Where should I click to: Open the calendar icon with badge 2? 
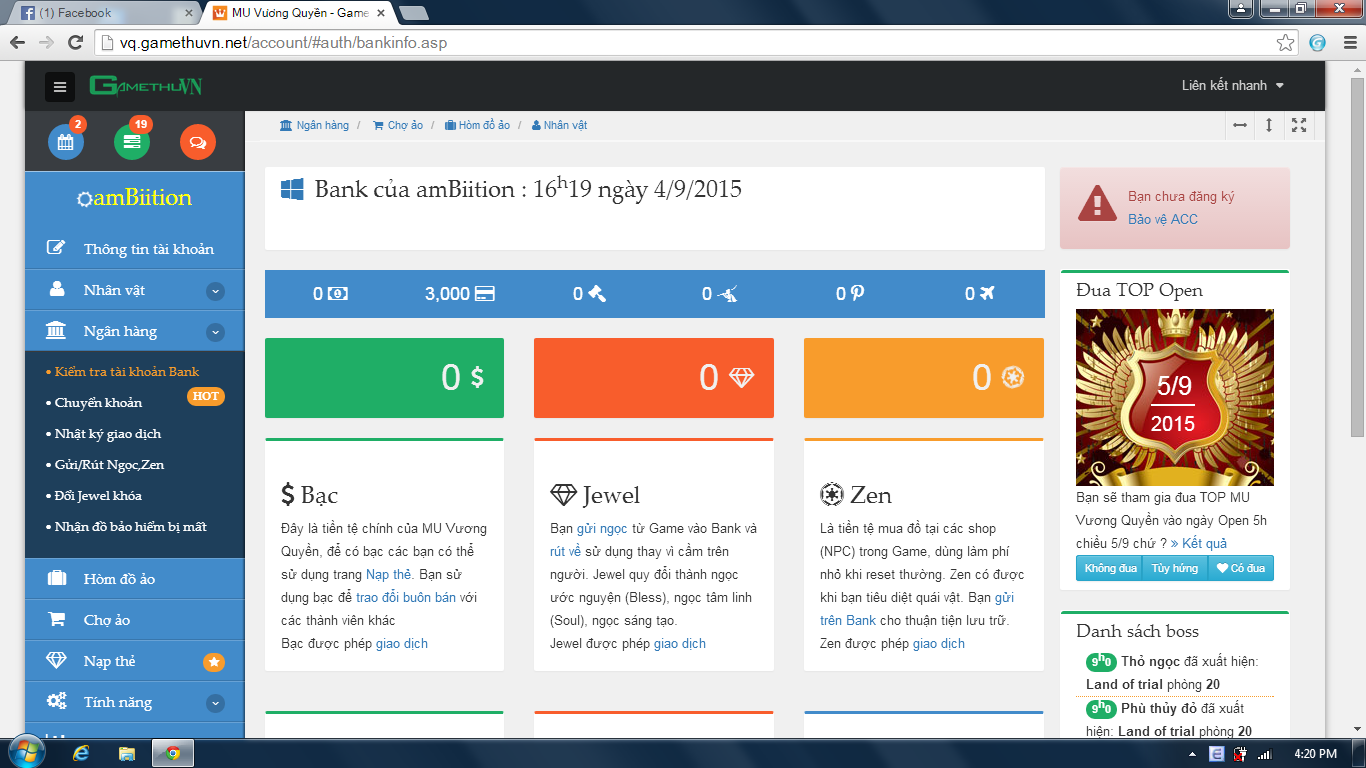(66, 142)
